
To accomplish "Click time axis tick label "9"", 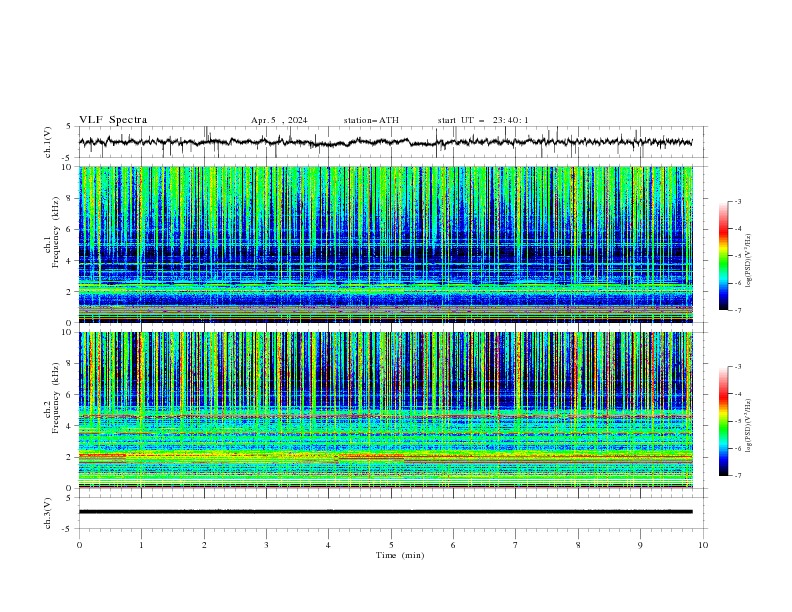I will (640, 545).
